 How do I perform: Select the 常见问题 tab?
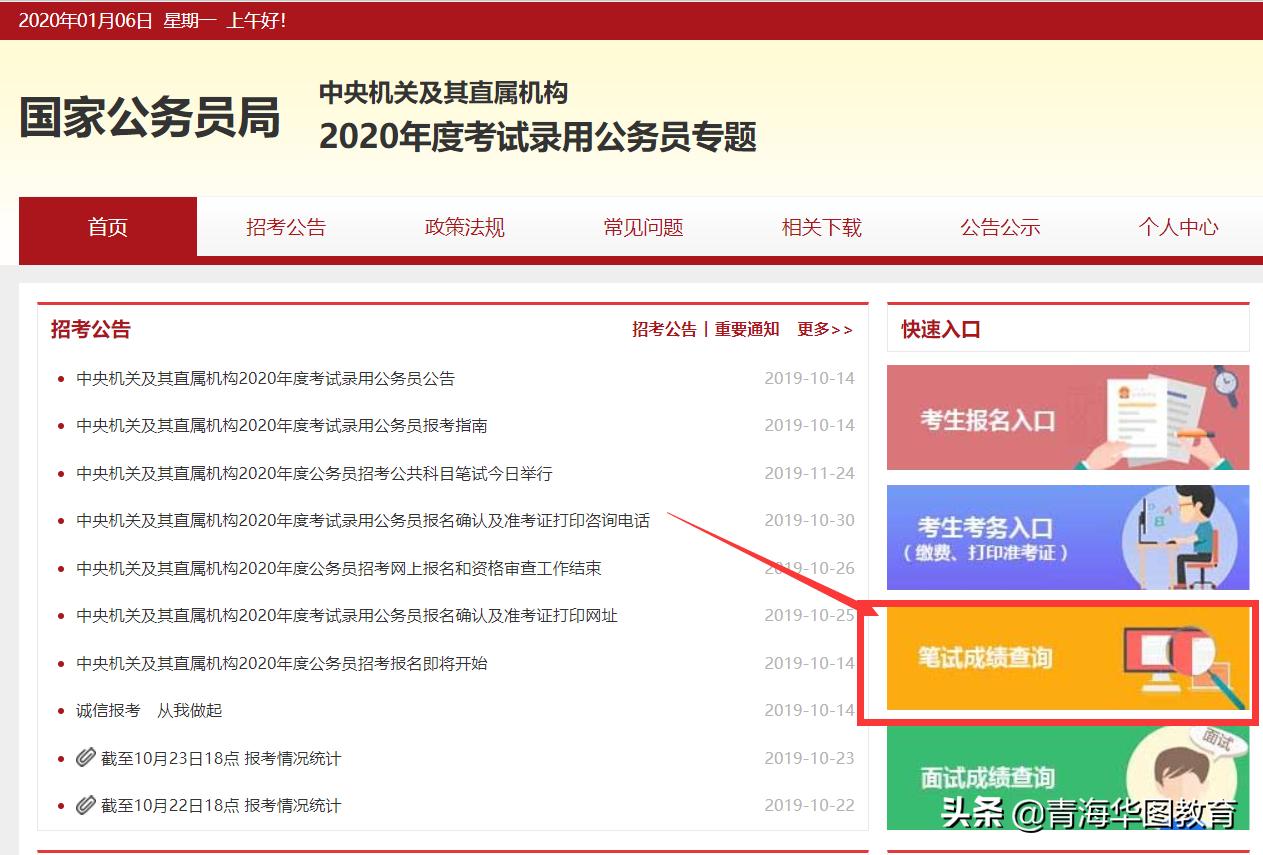point(643,228)
